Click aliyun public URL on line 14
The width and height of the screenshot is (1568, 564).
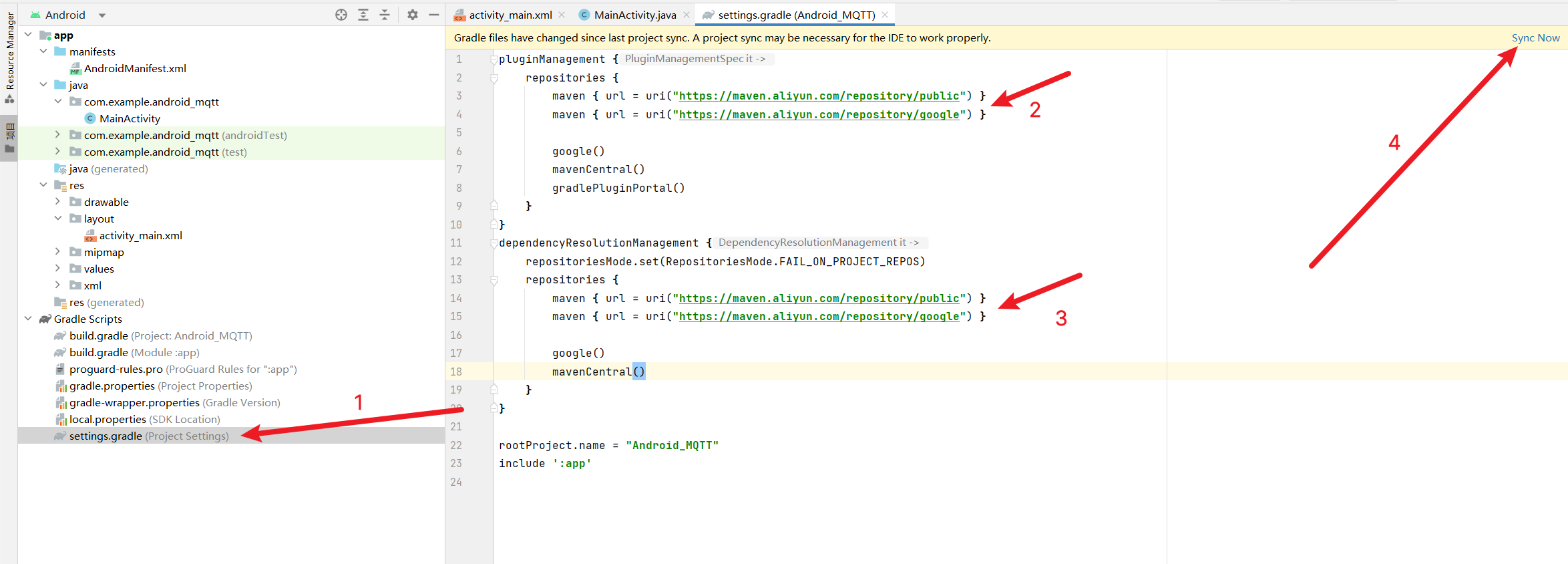pyautogui.click(x=819, y=298)
